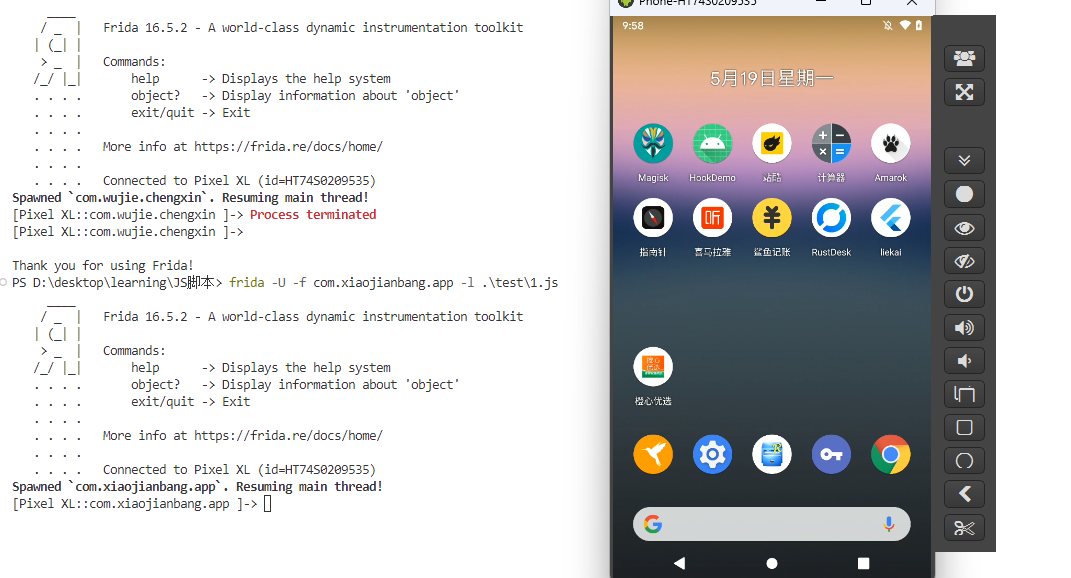Viewport: 1071px width, 578px height.
Task: Open the Chrome browser in the dock
Action: tap(890, 455)
